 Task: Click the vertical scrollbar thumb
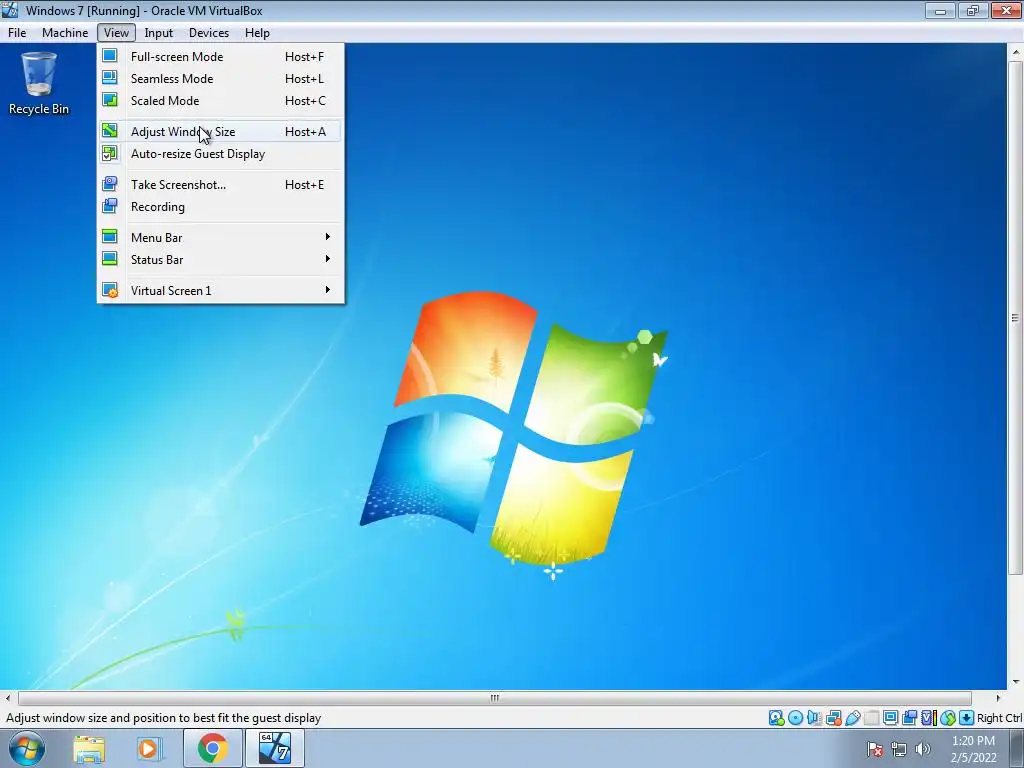click(1015, 318)
